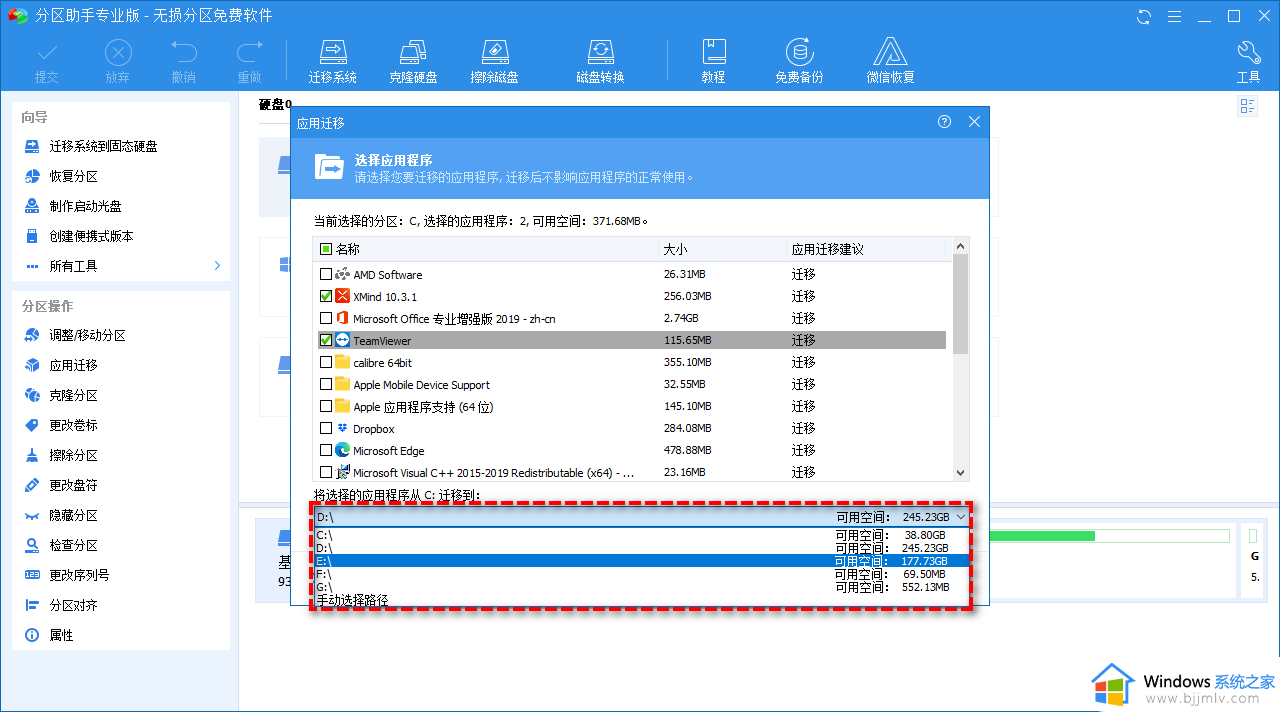Open the 教程 tutorial icon
The width and height of the screenshot is (1280, 712).
(713, 62)
